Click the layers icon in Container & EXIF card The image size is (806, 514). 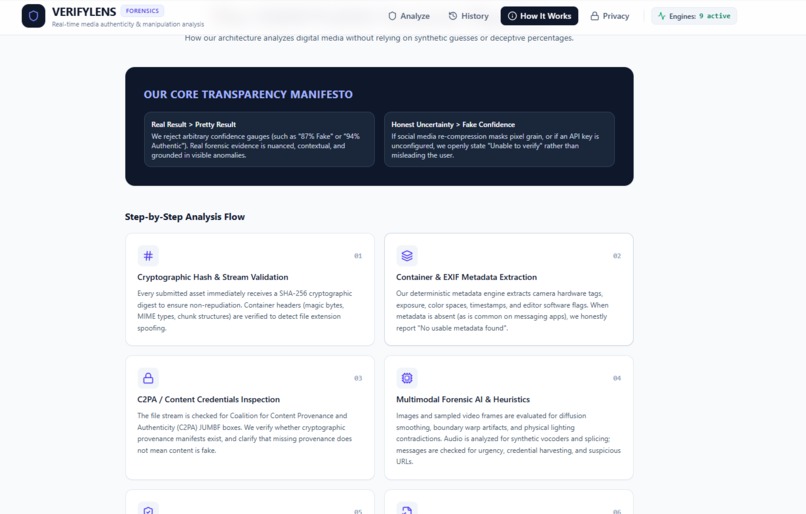click(407, 255)
